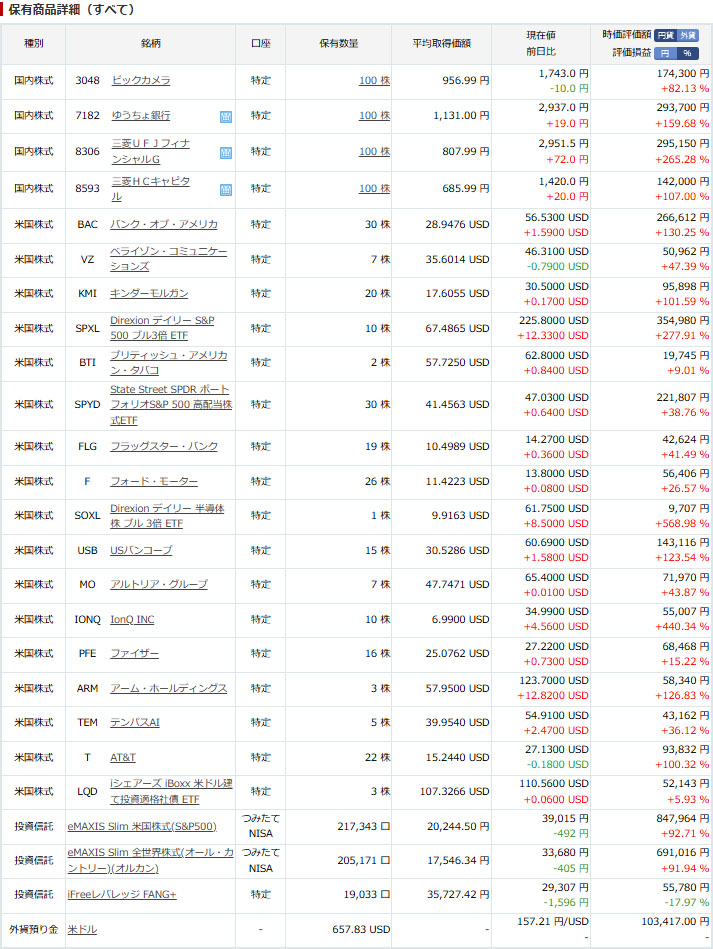713x949 pixels.
Task: Open the バンク・オブ・アメリカ stock page
Action: 163,224
